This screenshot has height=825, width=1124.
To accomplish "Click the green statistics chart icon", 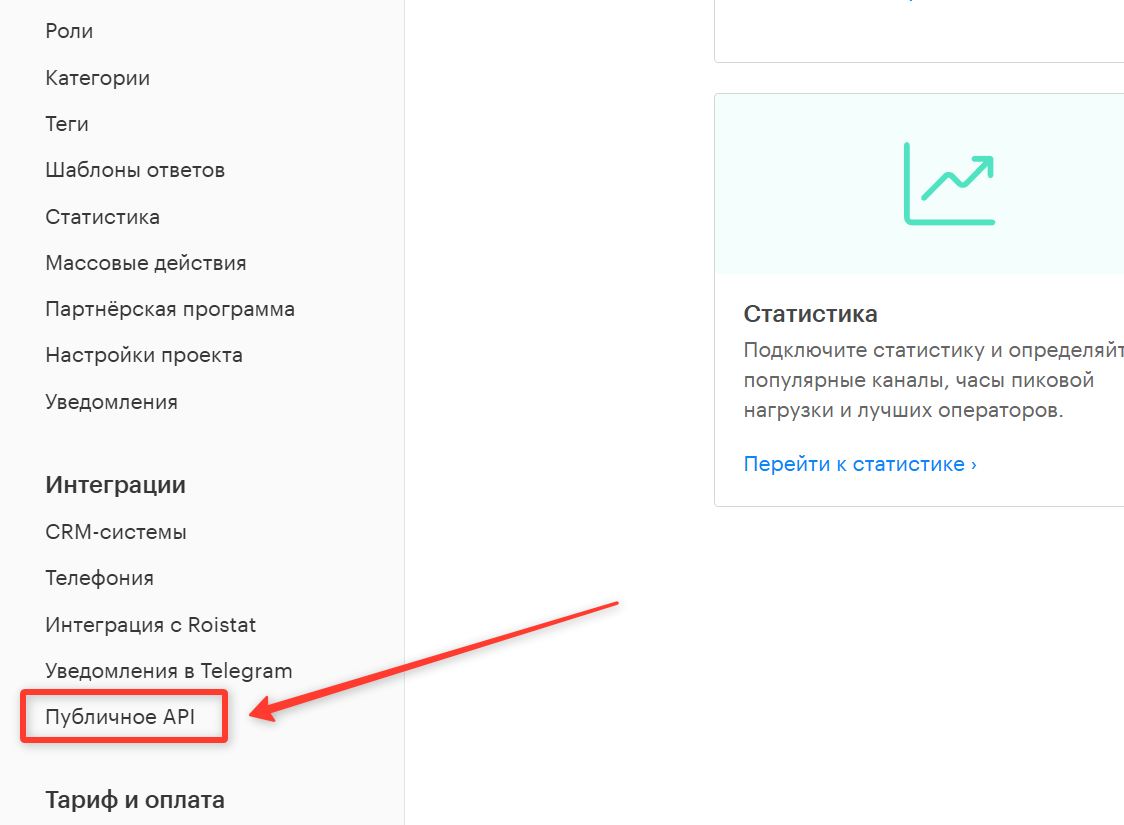I will tap(949, 183).
